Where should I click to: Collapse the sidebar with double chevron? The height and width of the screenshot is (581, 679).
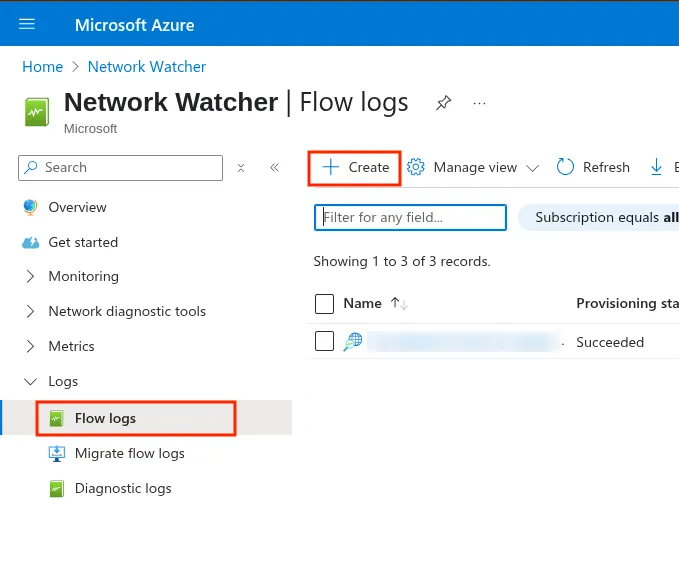click(x=275, y=167)
